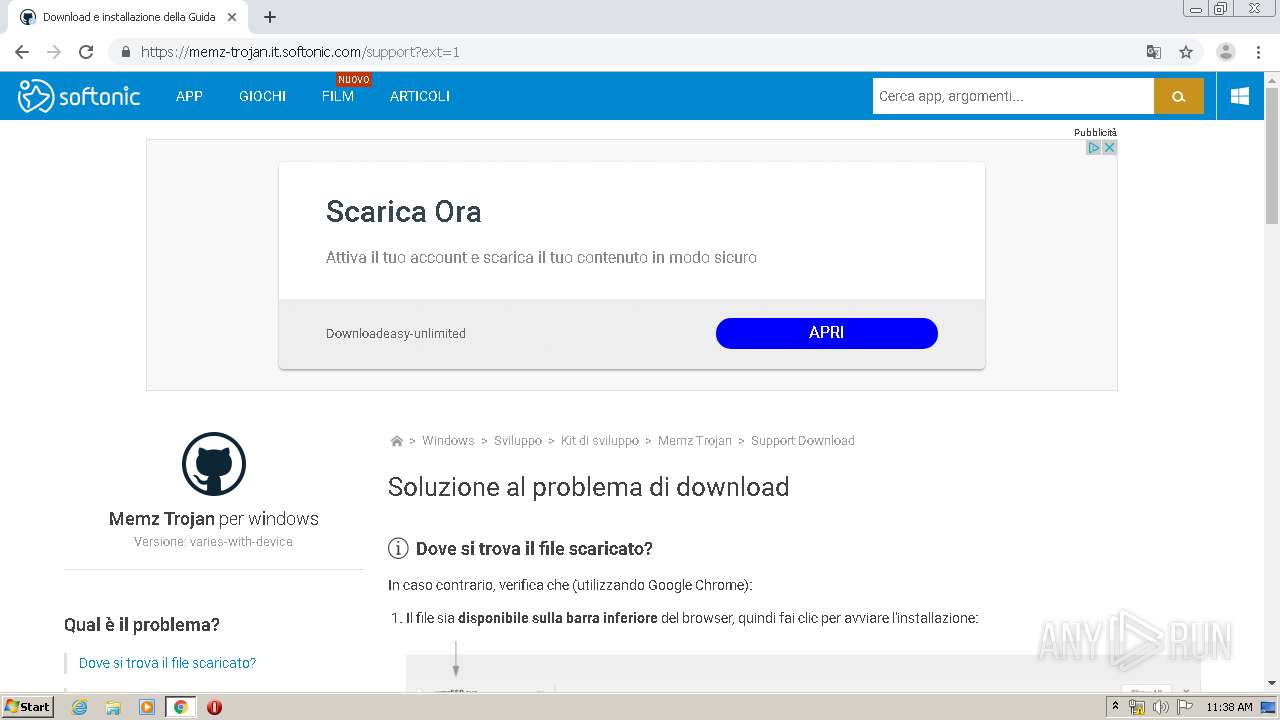The height and width of the screenshot is (720, 1280).
Task: Open the Memz Trojan per windows title
Action: [214, 518]
